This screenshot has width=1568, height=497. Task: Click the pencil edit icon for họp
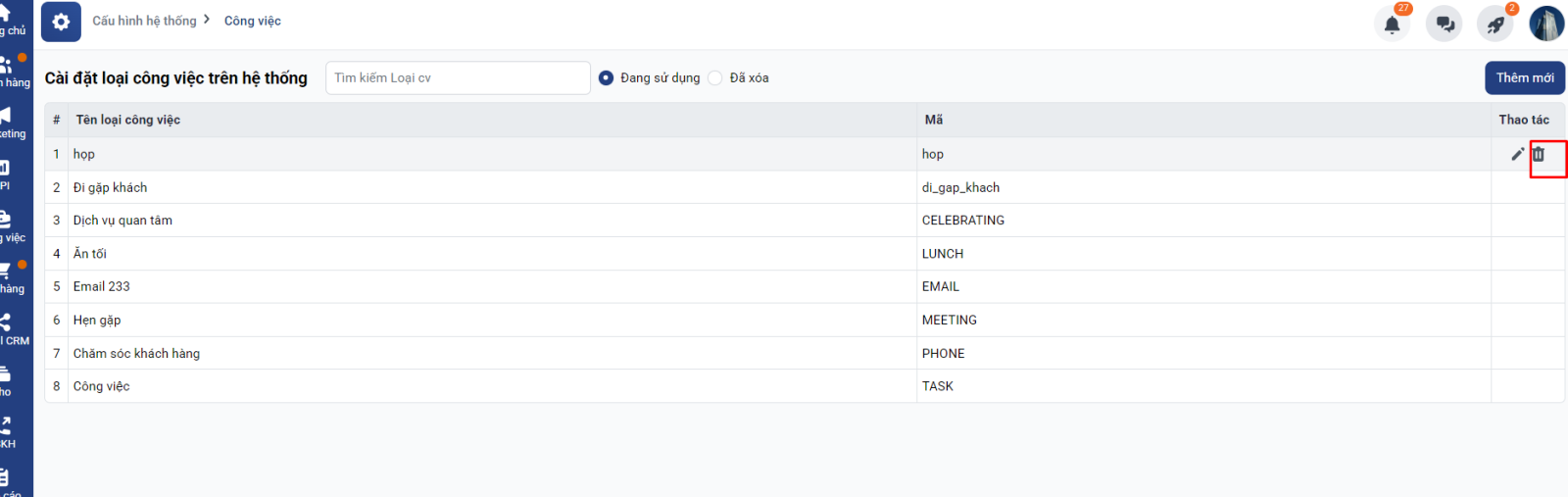pos(1517,154)
